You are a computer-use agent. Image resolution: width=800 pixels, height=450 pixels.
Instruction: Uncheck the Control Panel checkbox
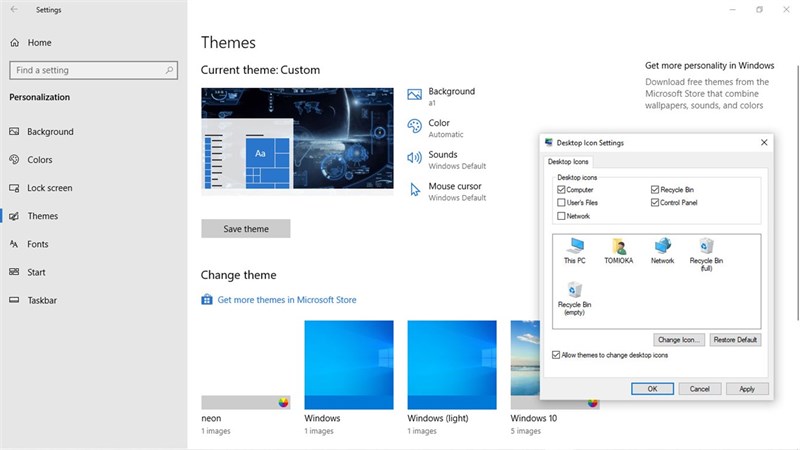pyautogui.click(x=655, y=203)
